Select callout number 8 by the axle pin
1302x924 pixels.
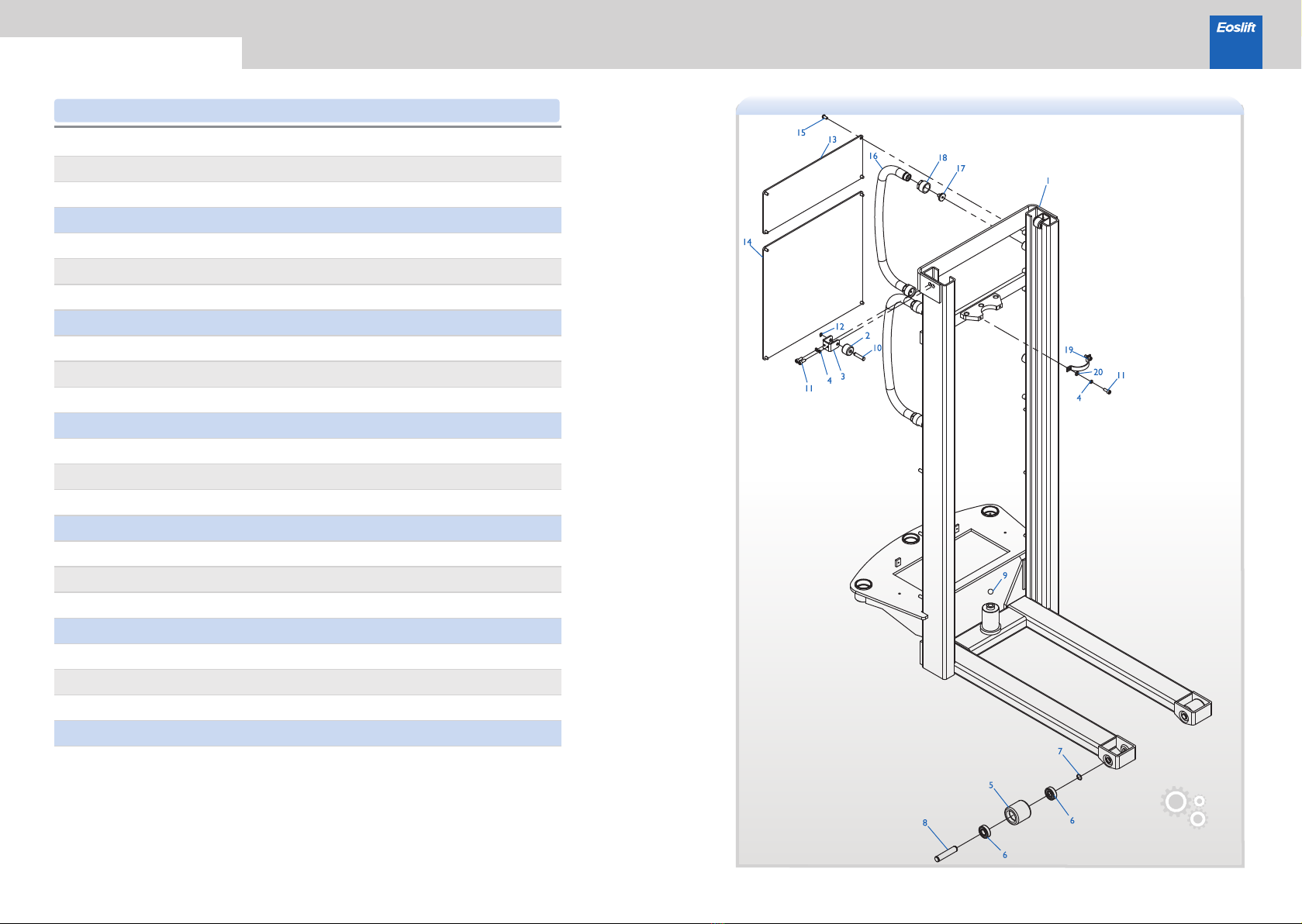925,823
